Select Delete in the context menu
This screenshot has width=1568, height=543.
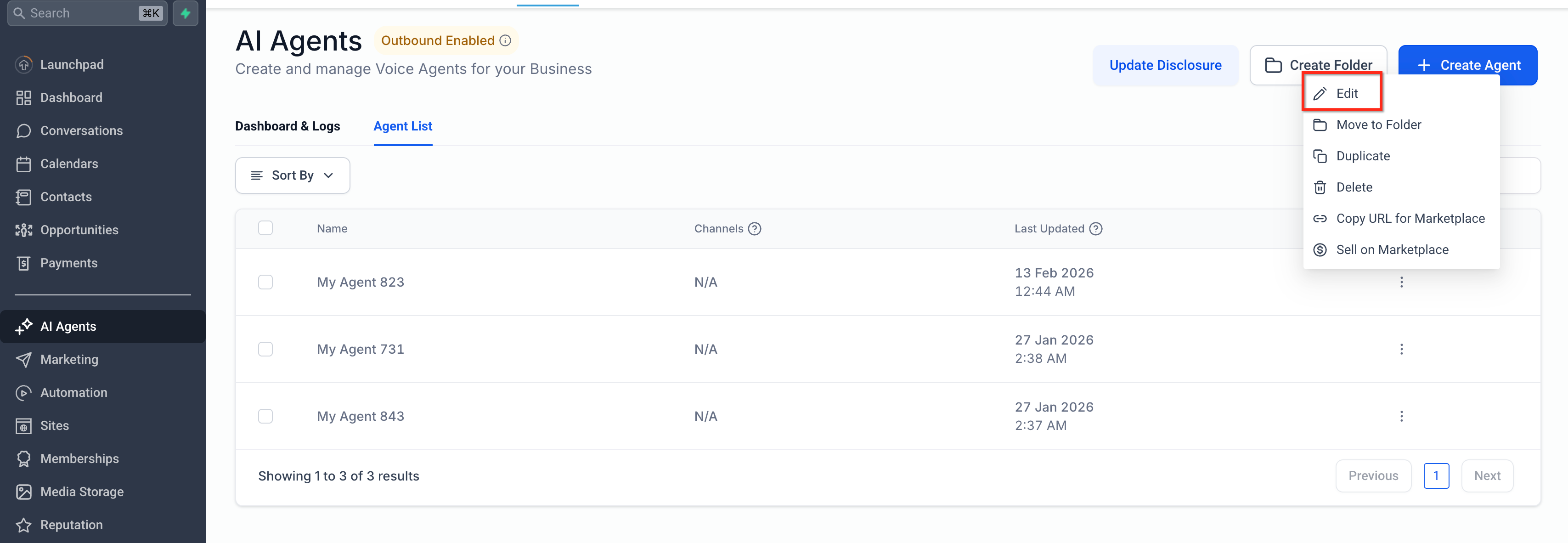coord(1354,187)
